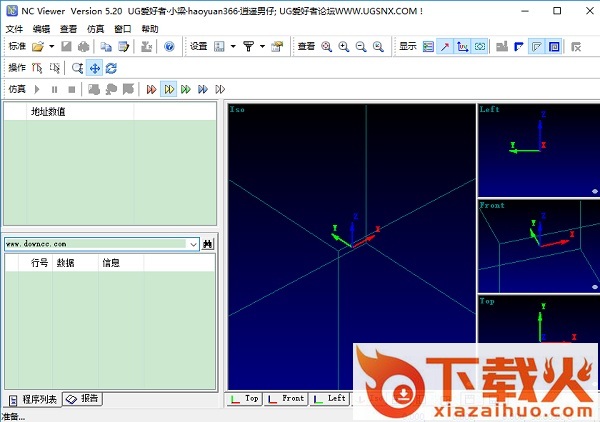Select the pan move tool icon

click(x=94, y=68)
